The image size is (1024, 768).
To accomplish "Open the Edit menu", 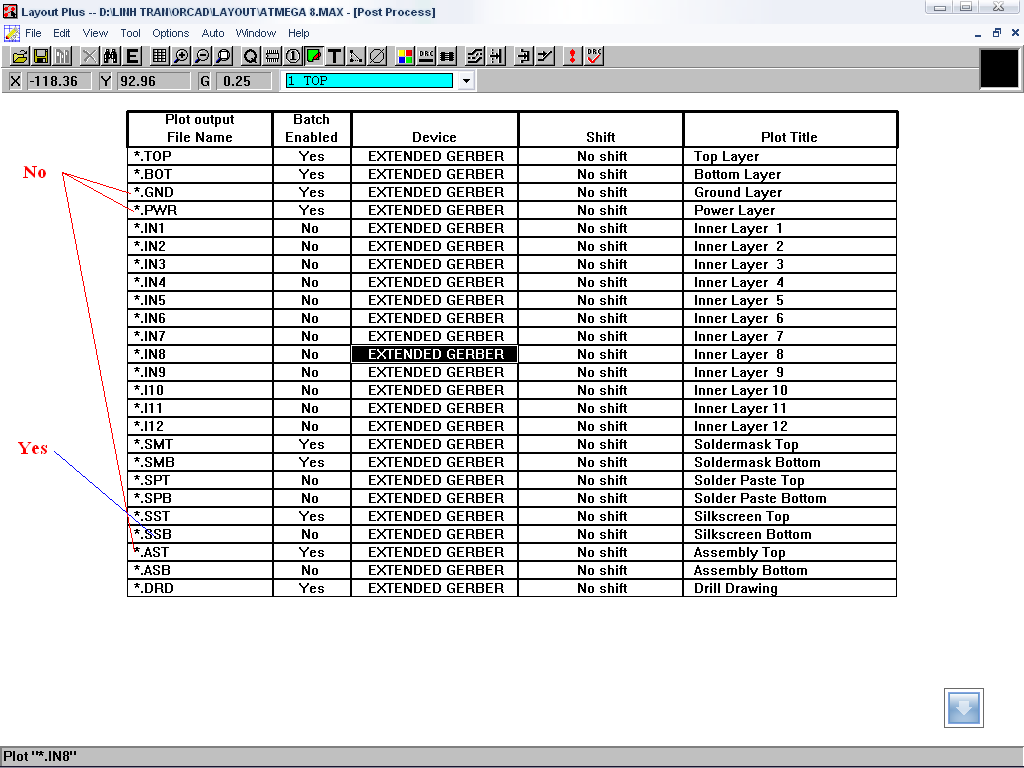I will (61, 33).
